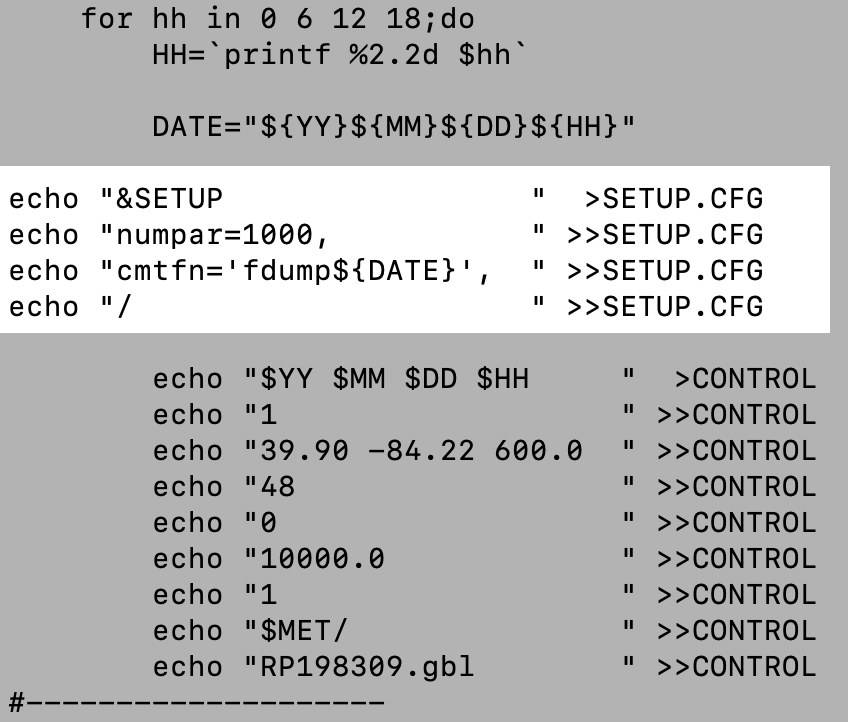Click ">>CONTROL" on the RP198309.gbl line
Image resolution: width=848 pixels, height=722 pixels.
735,667
